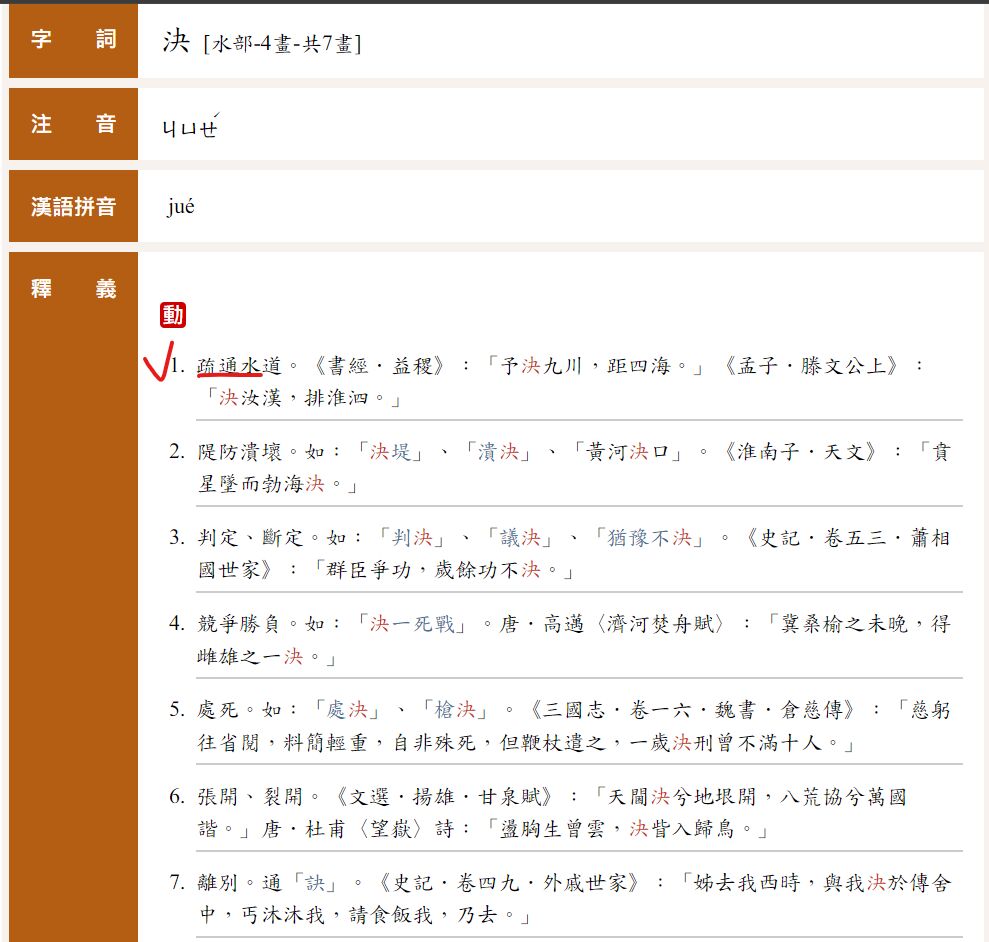Viewport: 989px width, 942px height.
Task: Click the pinyin reading jué
Action: [181, 208]
